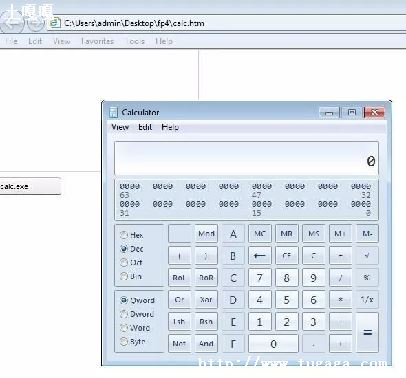Screen dimensions: 406x378
Task: Open the browser Help menu
Action: (164, 41)
